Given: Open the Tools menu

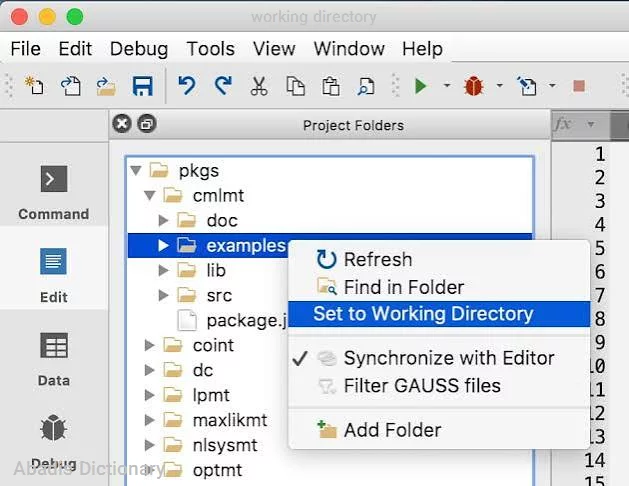Looking at the screenshot, I should [211, 49].
